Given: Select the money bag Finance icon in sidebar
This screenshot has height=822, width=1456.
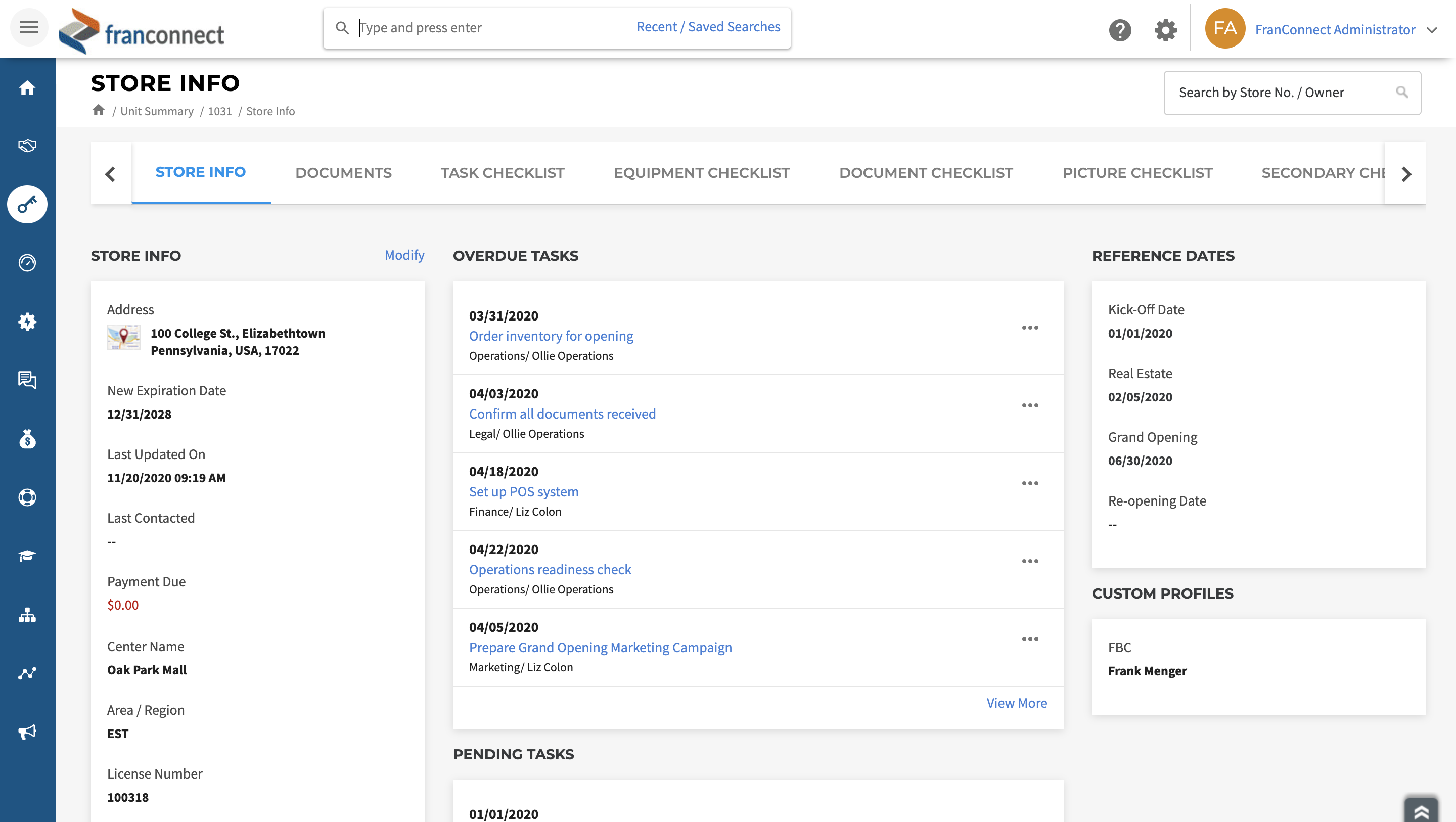Looking at the screenshot, I should [27, 439].
